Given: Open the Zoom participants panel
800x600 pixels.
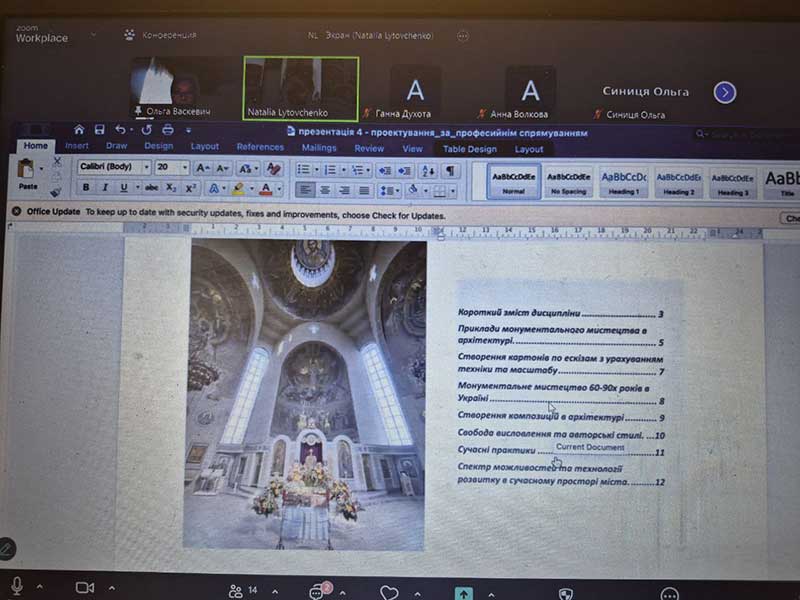Looking at the screenshot, I should click(x=237, y=590).
